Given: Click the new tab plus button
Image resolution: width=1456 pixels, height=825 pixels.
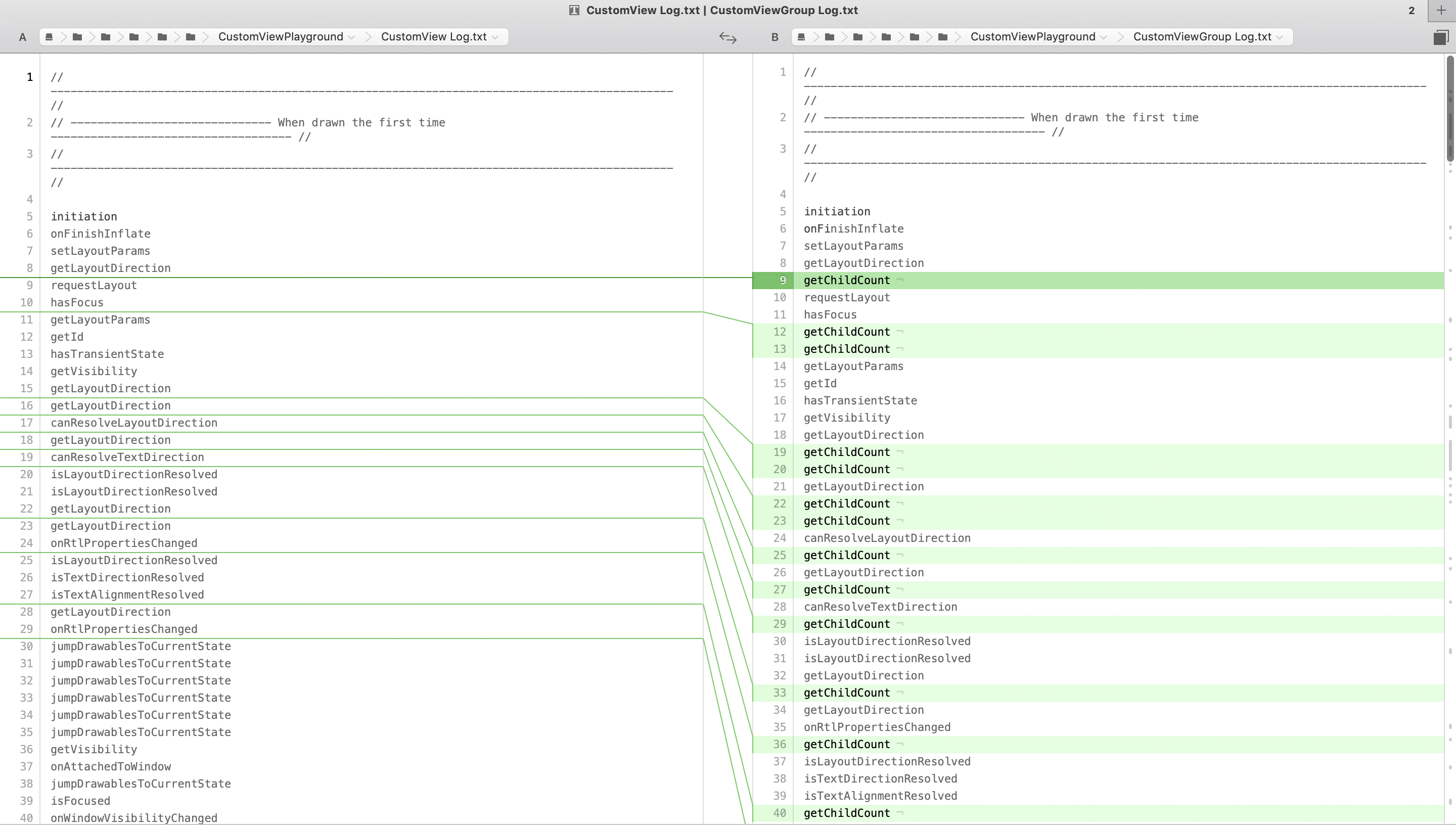Looking at the screenshot, I should (1441, 10).
